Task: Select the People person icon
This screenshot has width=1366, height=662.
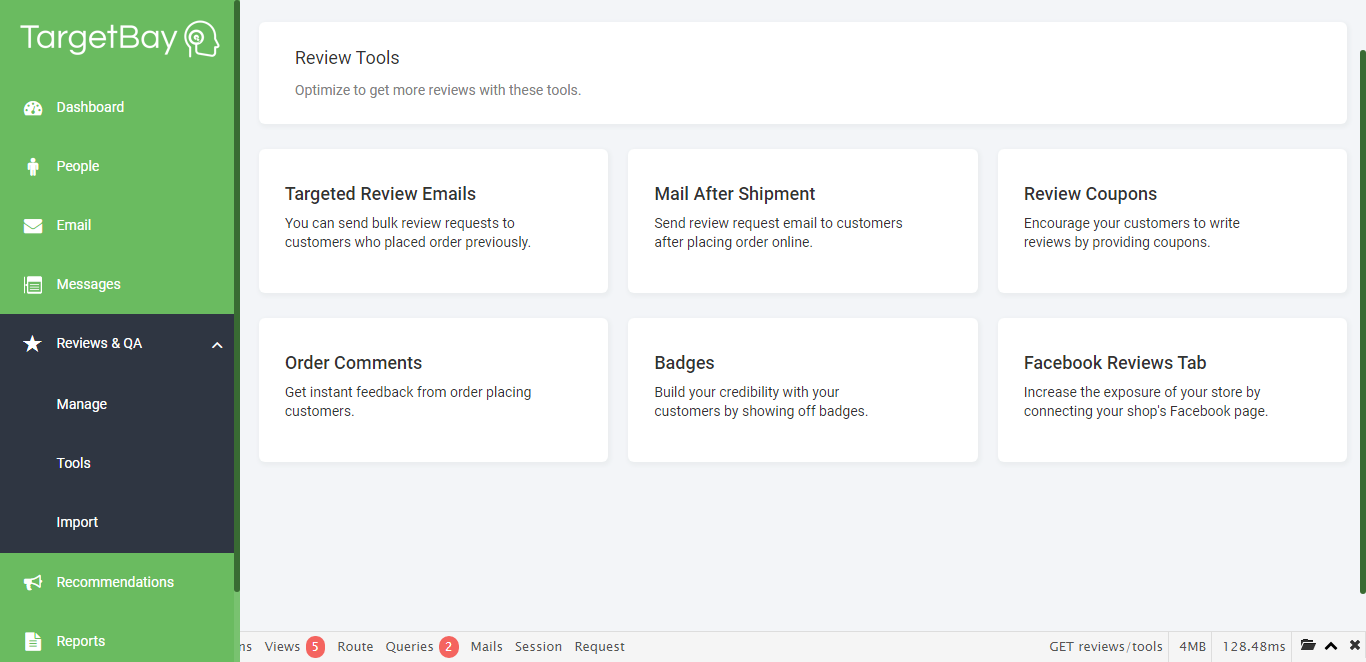Action: coord(33,166)
